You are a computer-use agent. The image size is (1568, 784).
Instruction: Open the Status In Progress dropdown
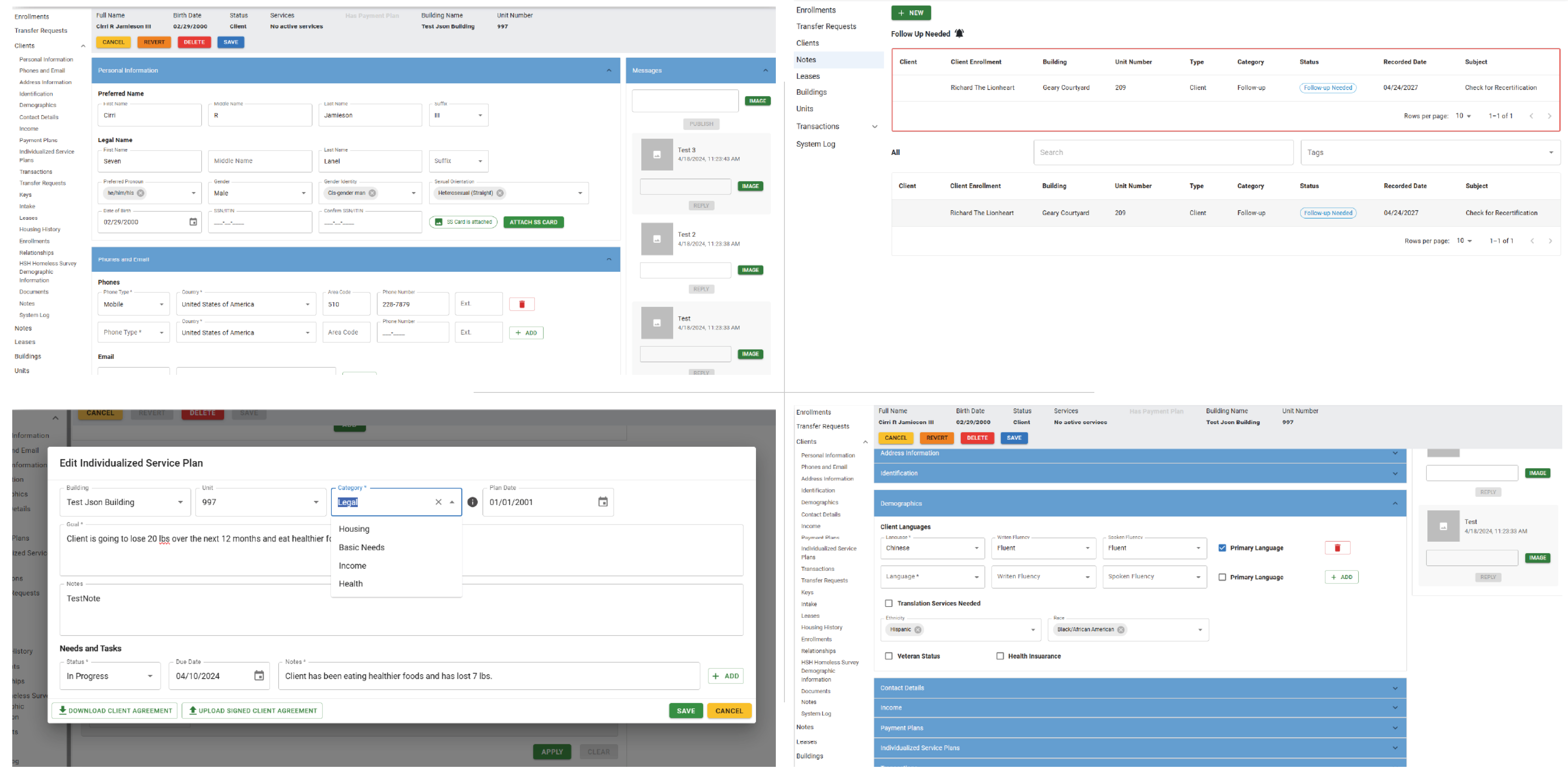(110, 676)
